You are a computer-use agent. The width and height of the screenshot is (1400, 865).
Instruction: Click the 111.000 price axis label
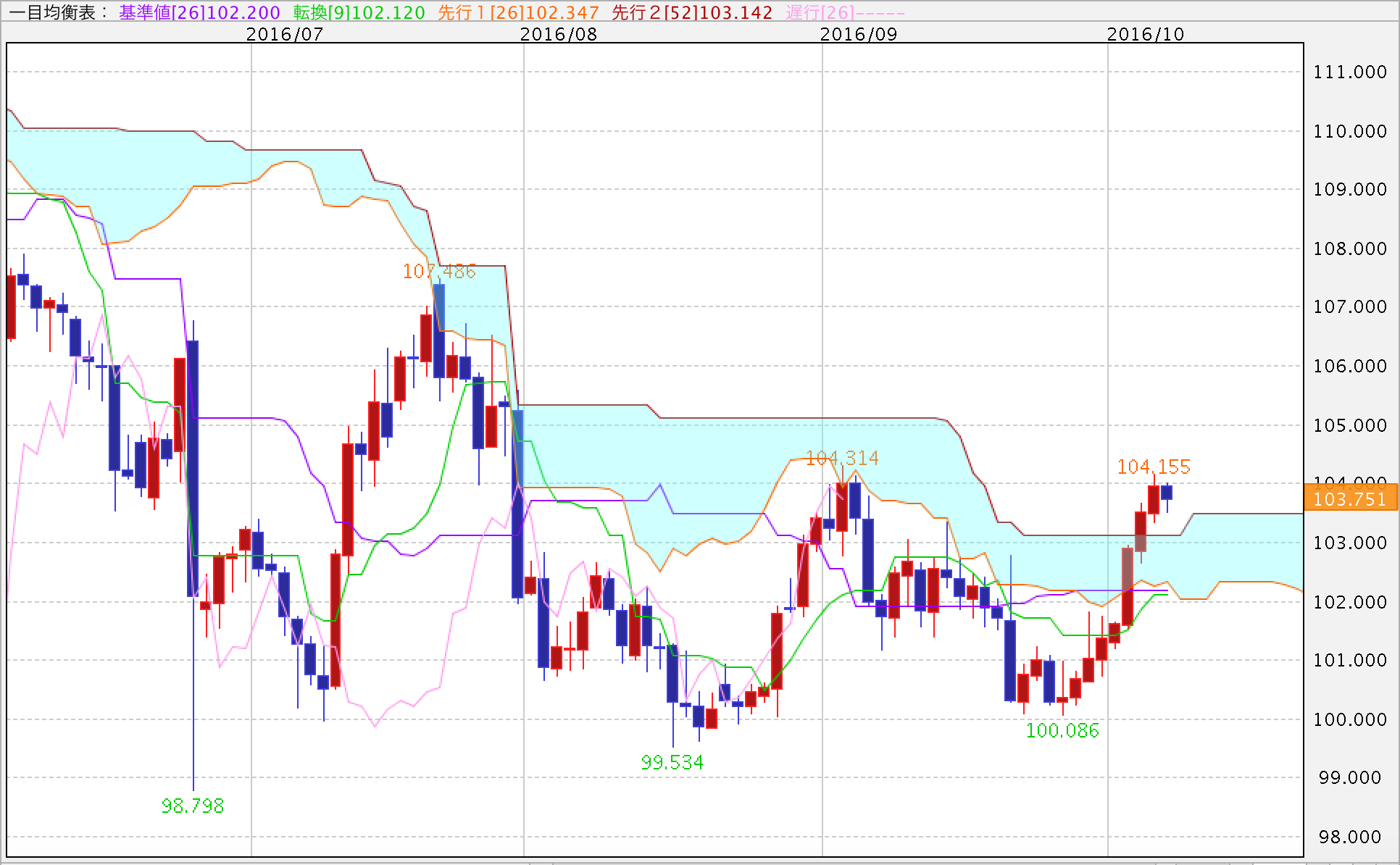pos(1349,72)
